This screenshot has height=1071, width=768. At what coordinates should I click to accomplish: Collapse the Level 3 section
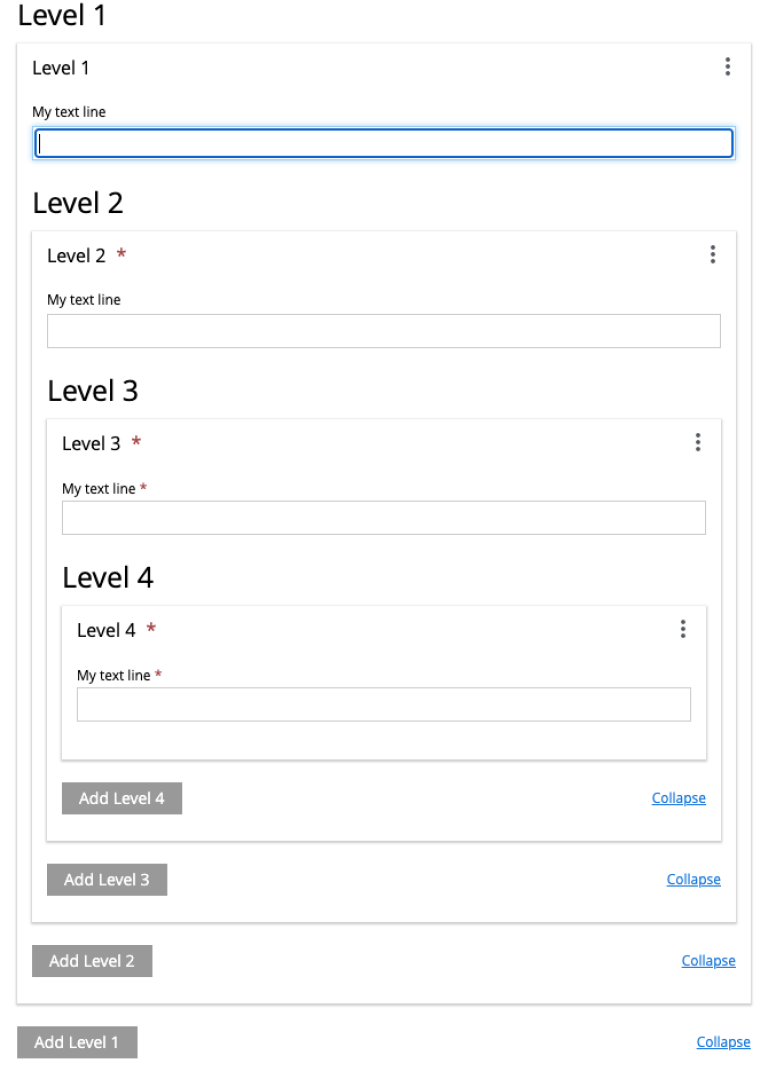coord(694,880)
